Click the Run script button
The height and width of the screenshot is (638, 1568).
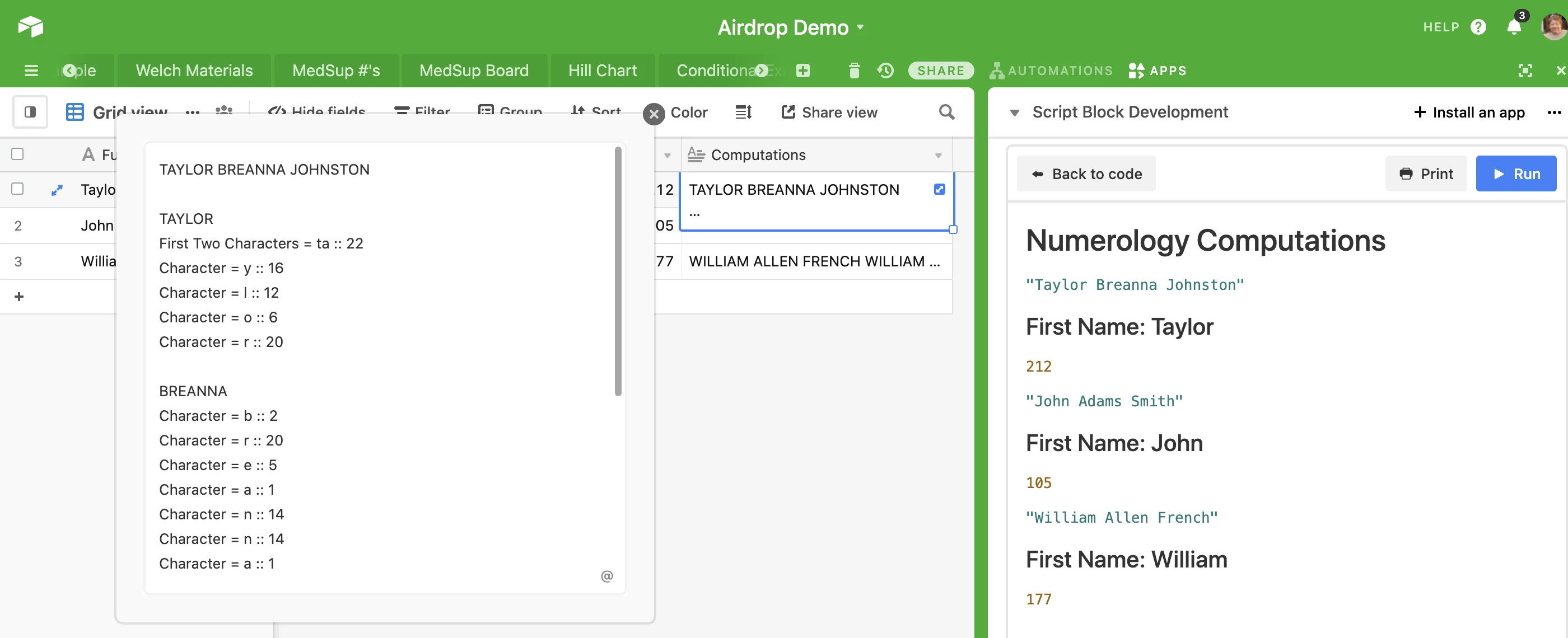pyautogui.click(x=1516, y=174)
